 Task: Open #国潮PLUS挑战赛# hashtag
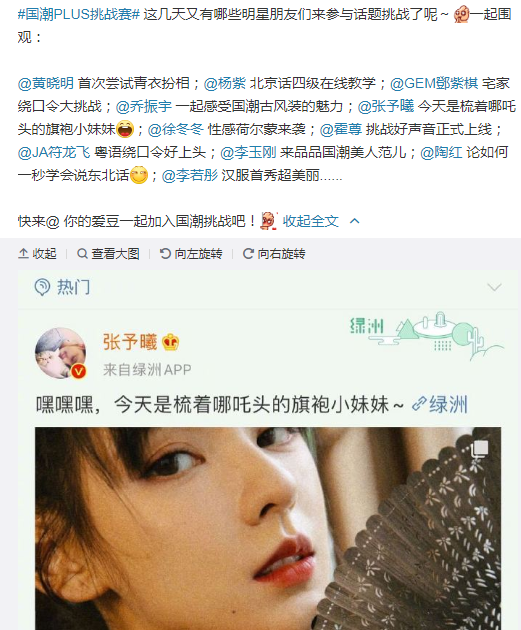79,14
